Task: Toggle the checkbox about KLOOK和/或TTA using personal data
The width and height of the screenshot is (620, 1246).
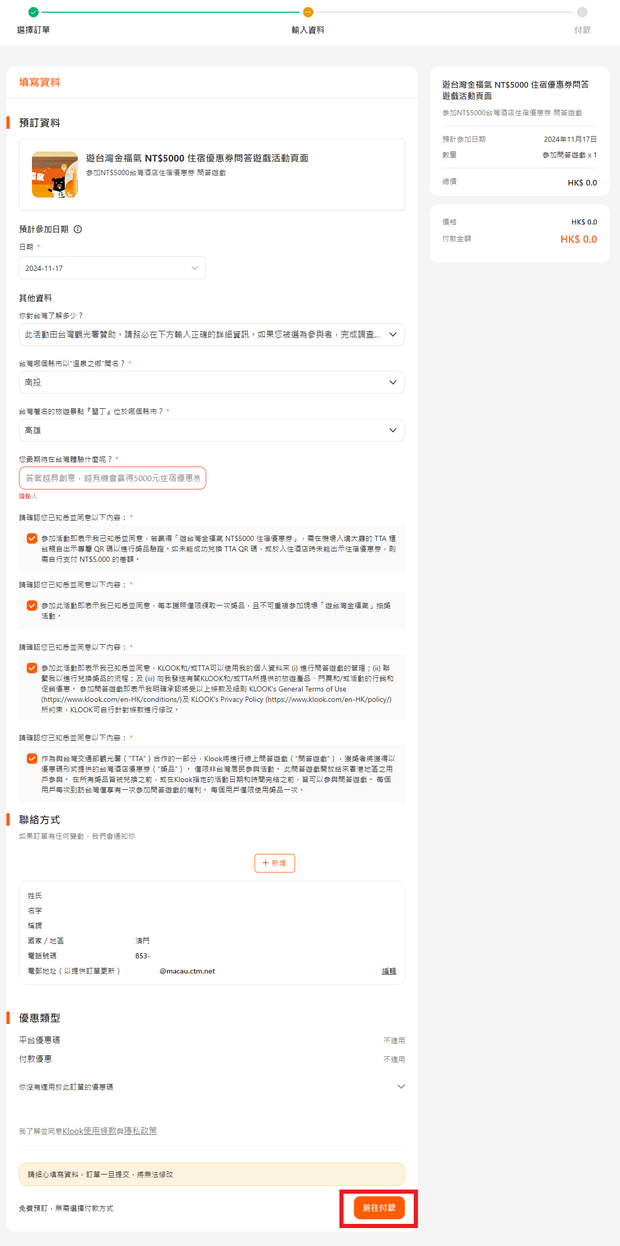Action: pos(33,666)
